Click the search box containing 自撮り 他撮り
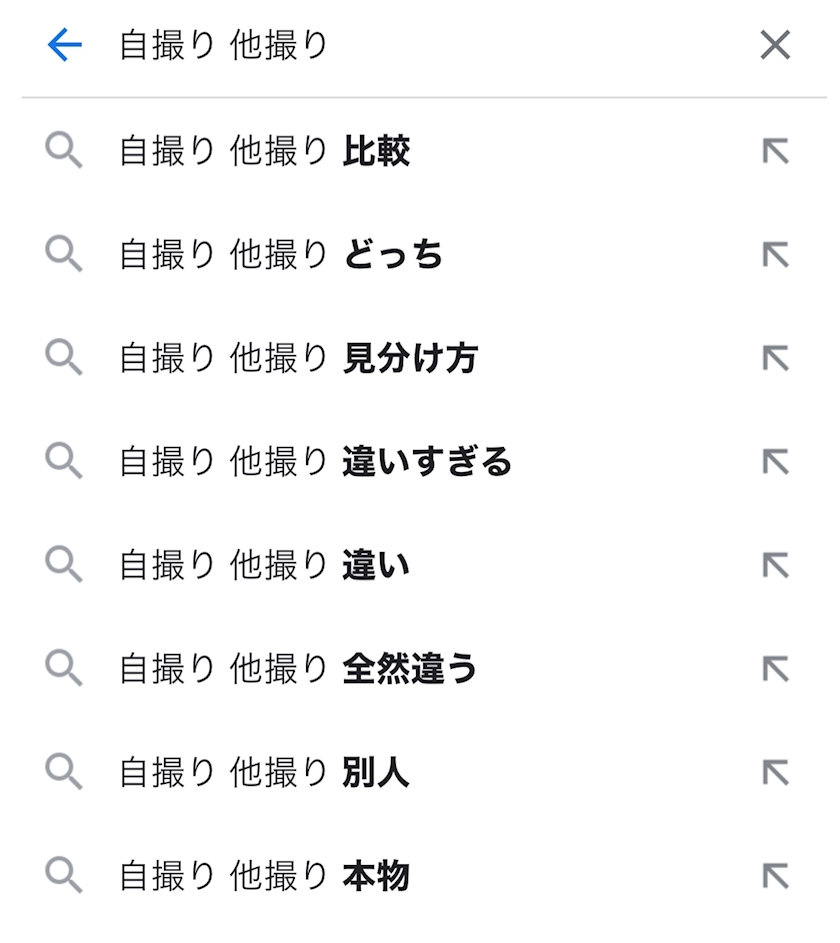This screenshot has width=840, height=943. [400, 45]
